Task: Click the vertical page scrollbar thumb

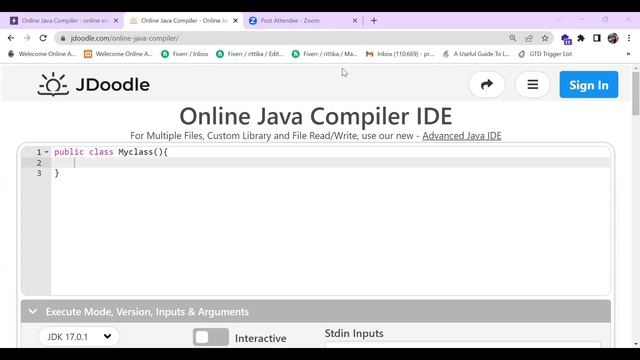Action: [636, 93]
